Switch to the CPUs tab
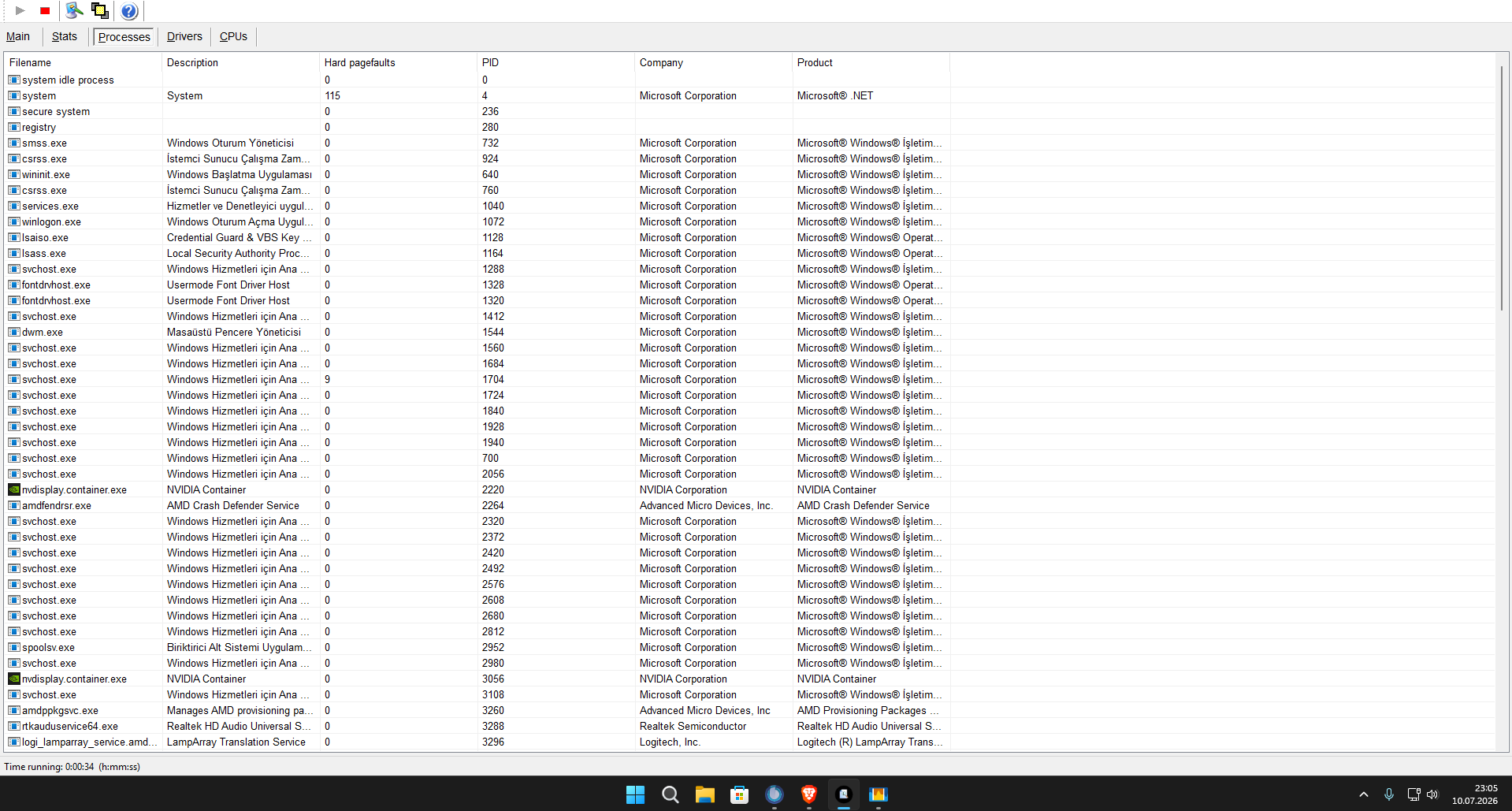The image size is (1512, 811). (233, 36)
